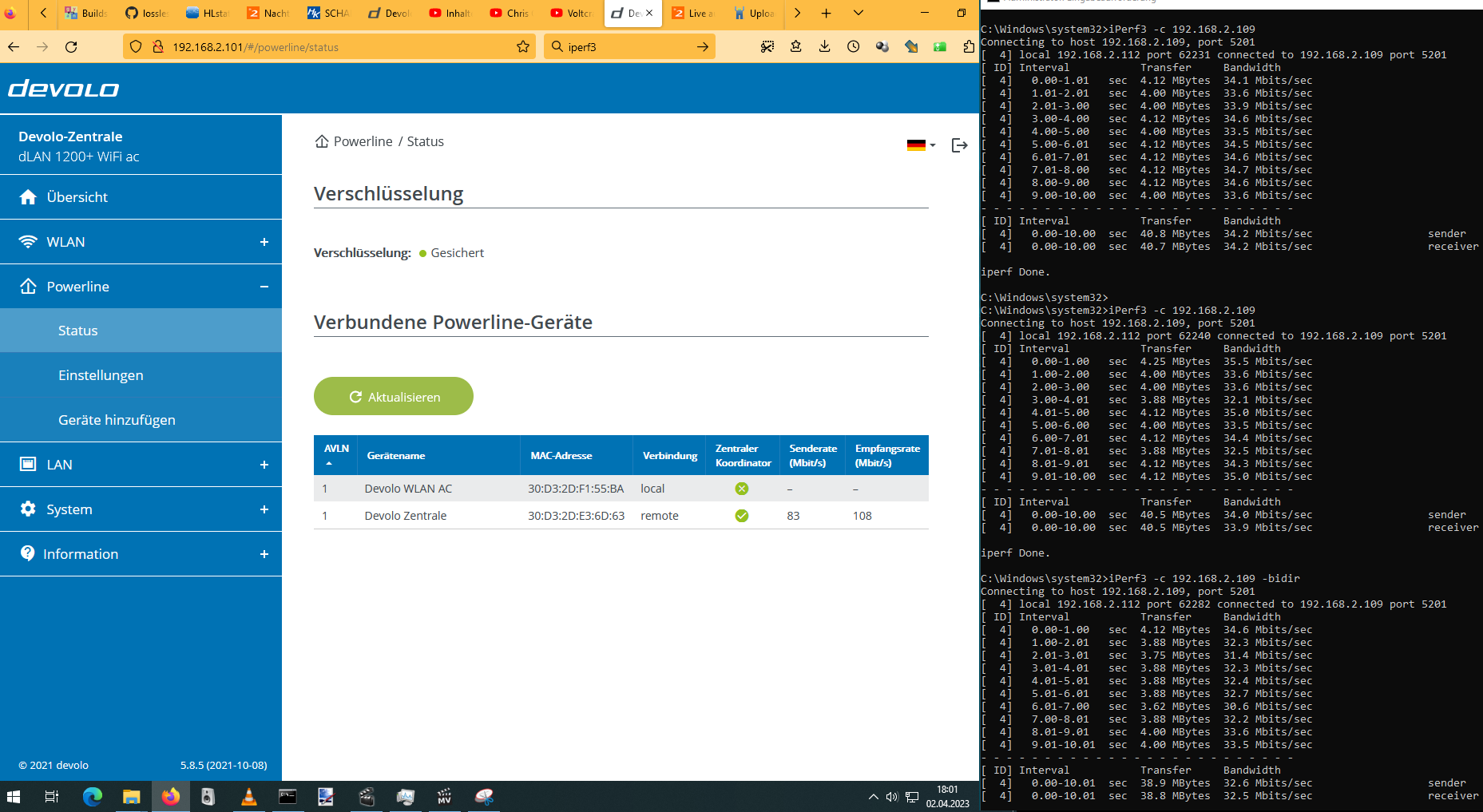Switch to the Live tab
Viewport: 1483px width, 812px height.
[x=693, y=13]
